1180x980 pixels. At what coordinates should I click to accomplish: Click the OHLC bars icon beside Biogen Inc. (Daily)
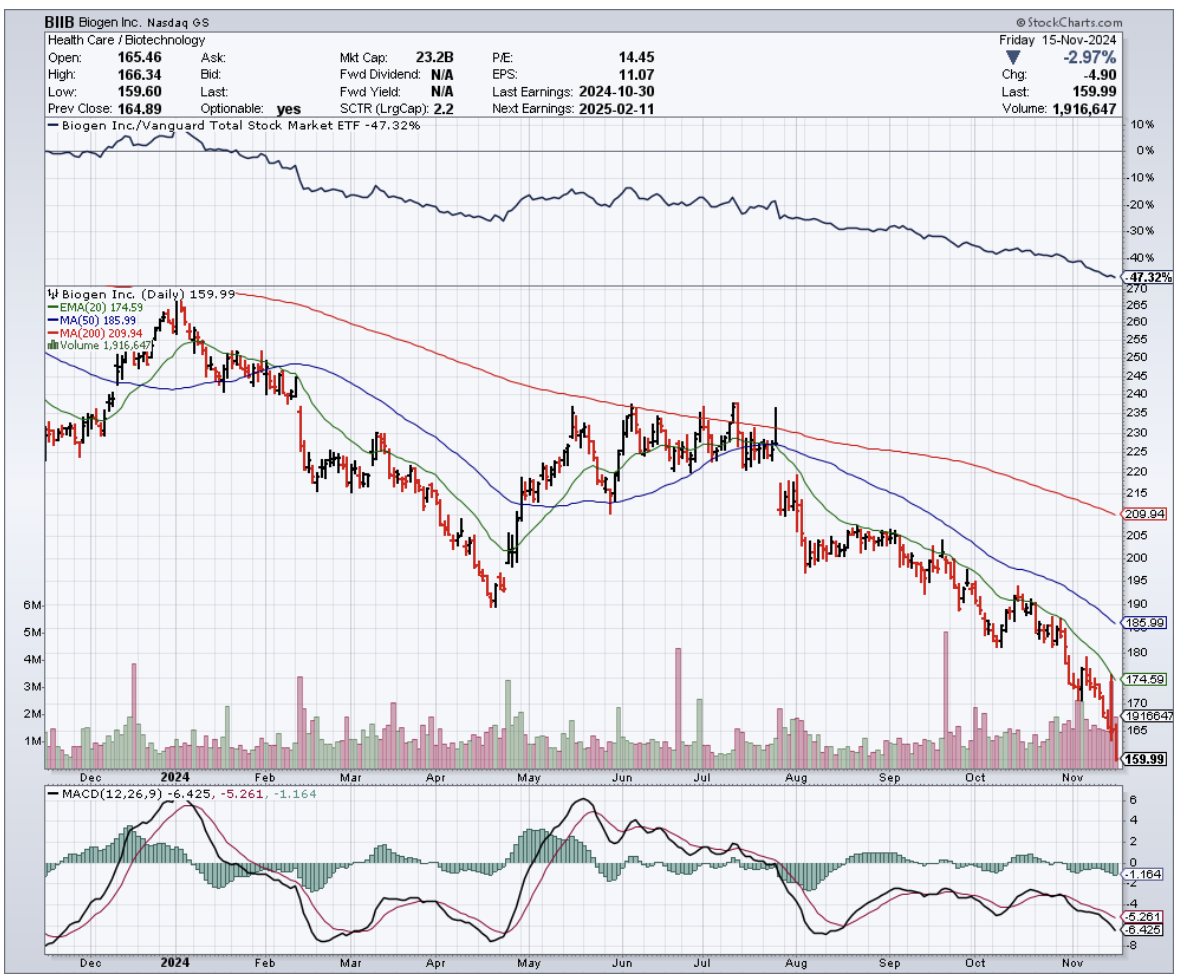52,294
